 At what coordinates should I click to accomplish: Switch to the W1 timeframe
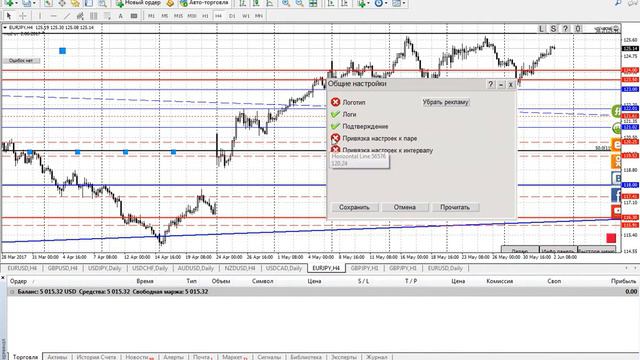245,16
